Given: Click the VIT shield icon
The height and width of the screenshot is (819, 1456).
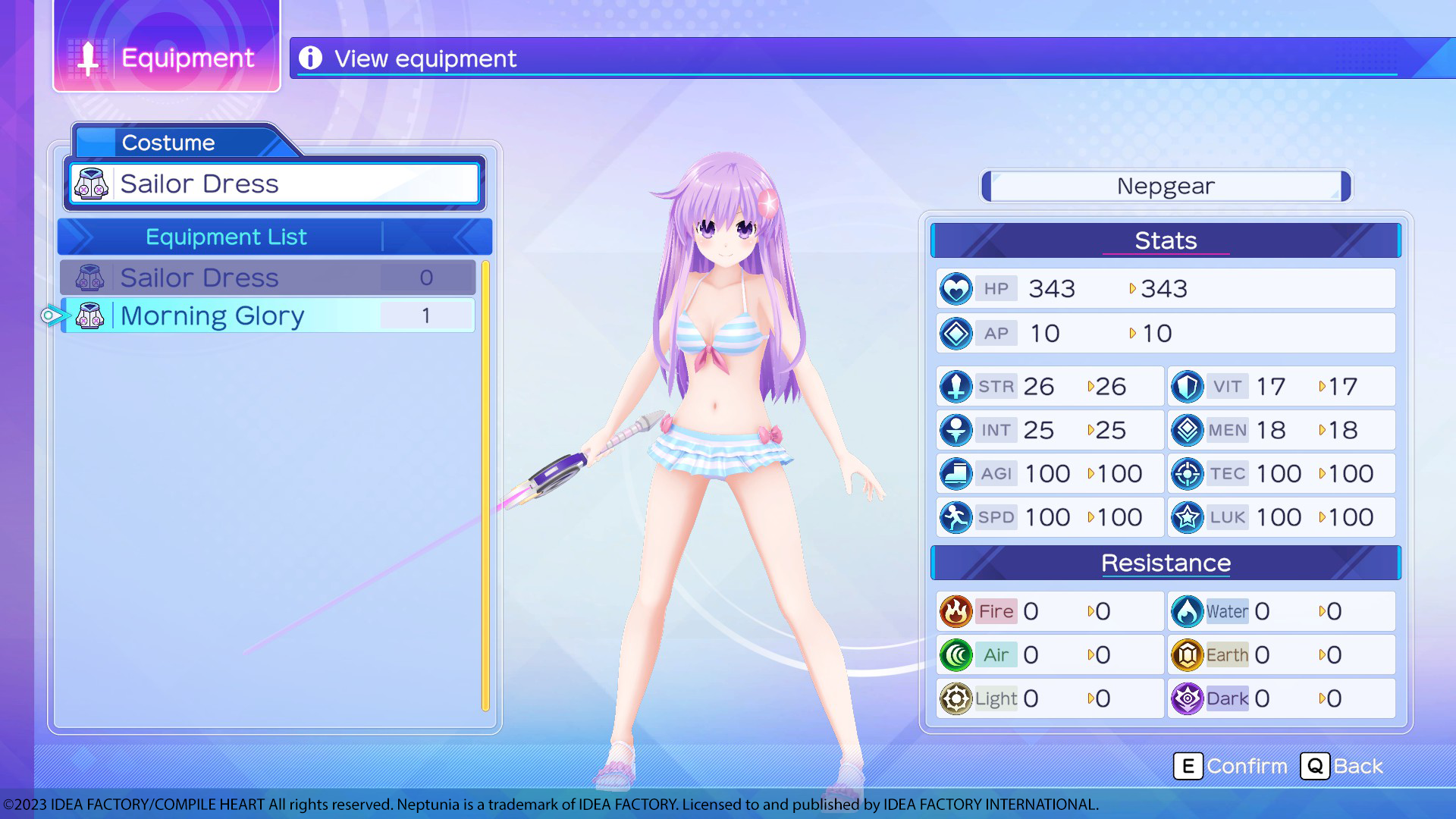Looking at the screenshot, I should pyautogui.click(x=1187, y=387).
